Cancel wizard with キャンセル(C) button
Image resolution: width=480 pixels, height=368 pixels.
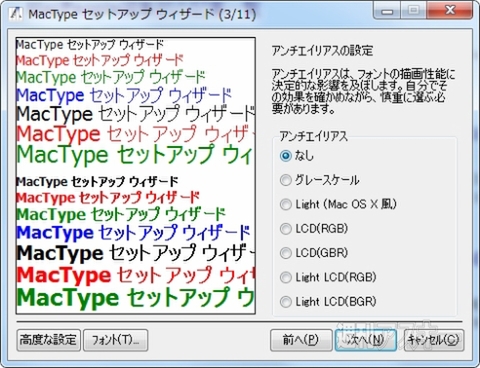pos(434,340)
